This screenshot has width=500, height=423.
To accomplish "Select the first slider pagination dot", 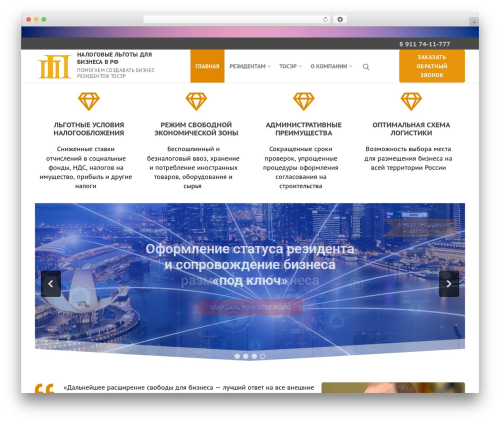I will [x=237, y=356].
